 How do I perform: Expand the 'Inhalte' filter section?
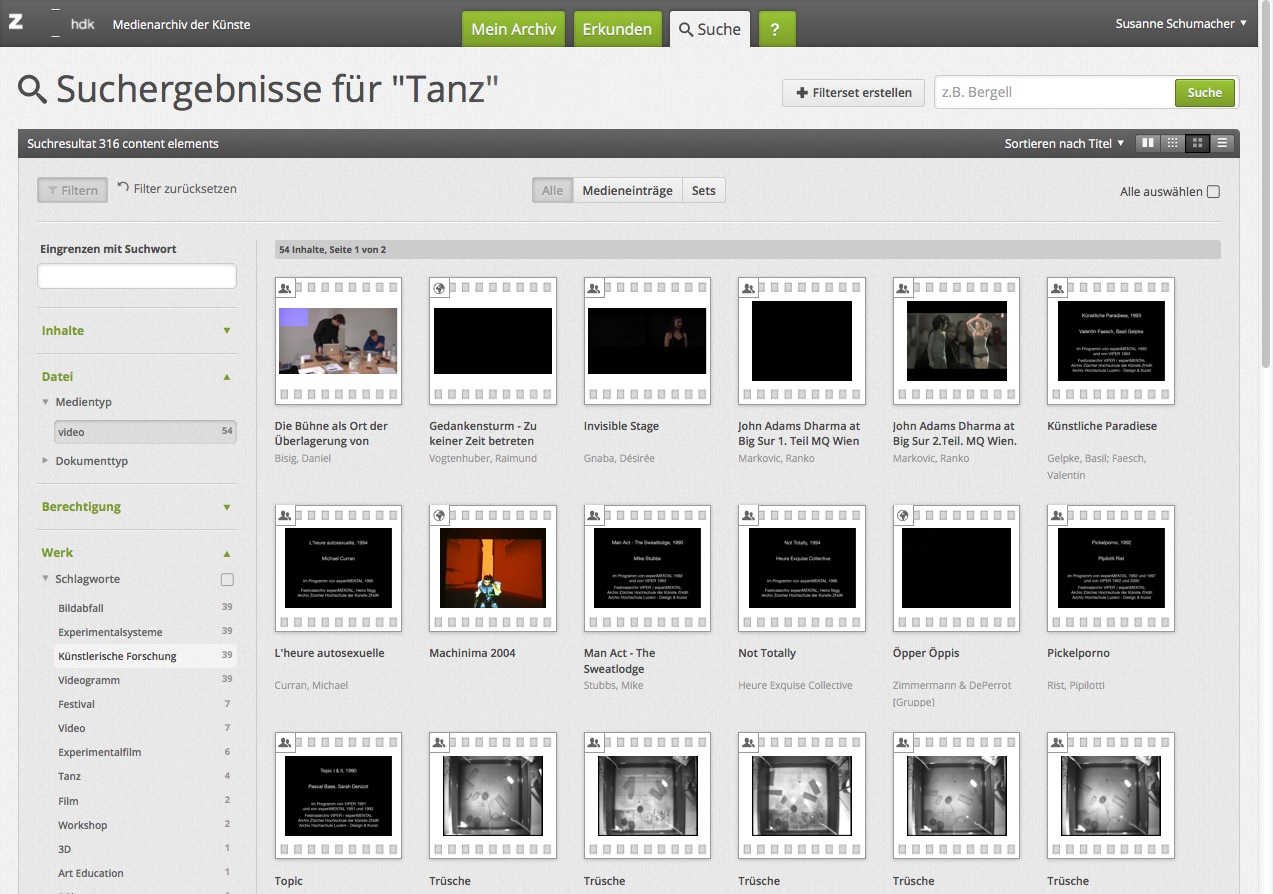click(x=136, y=331)
